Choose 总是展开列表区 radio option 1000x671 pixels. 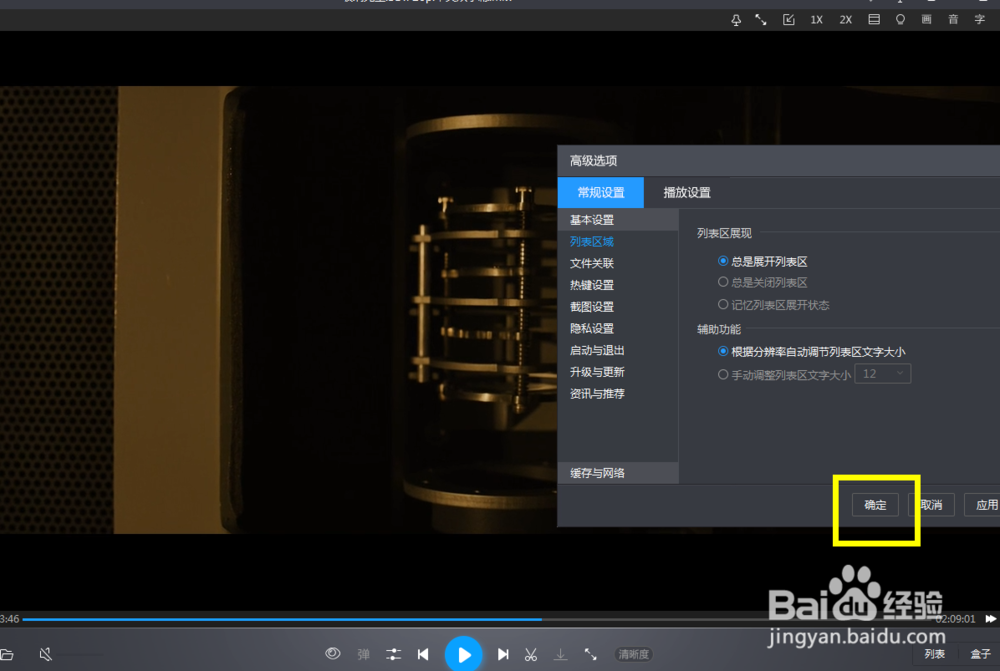762,262
